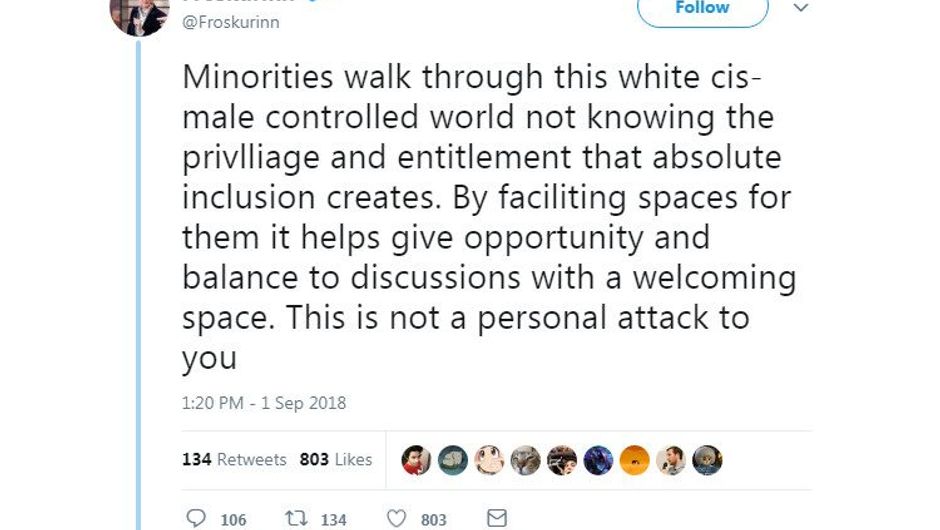
Task: Open the teal second liker avatar
Action: 452,460
